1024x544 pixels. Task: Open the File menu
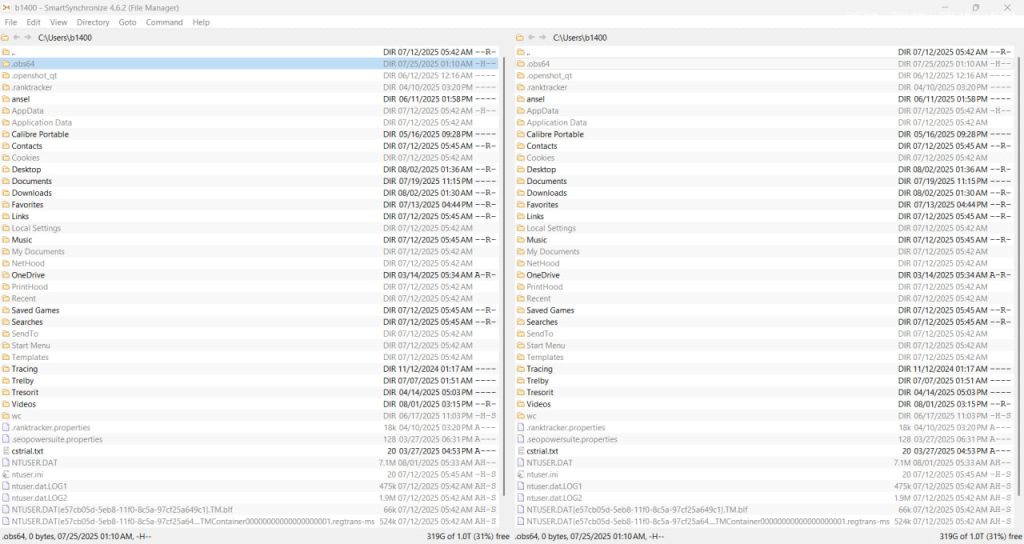[10, 22]
